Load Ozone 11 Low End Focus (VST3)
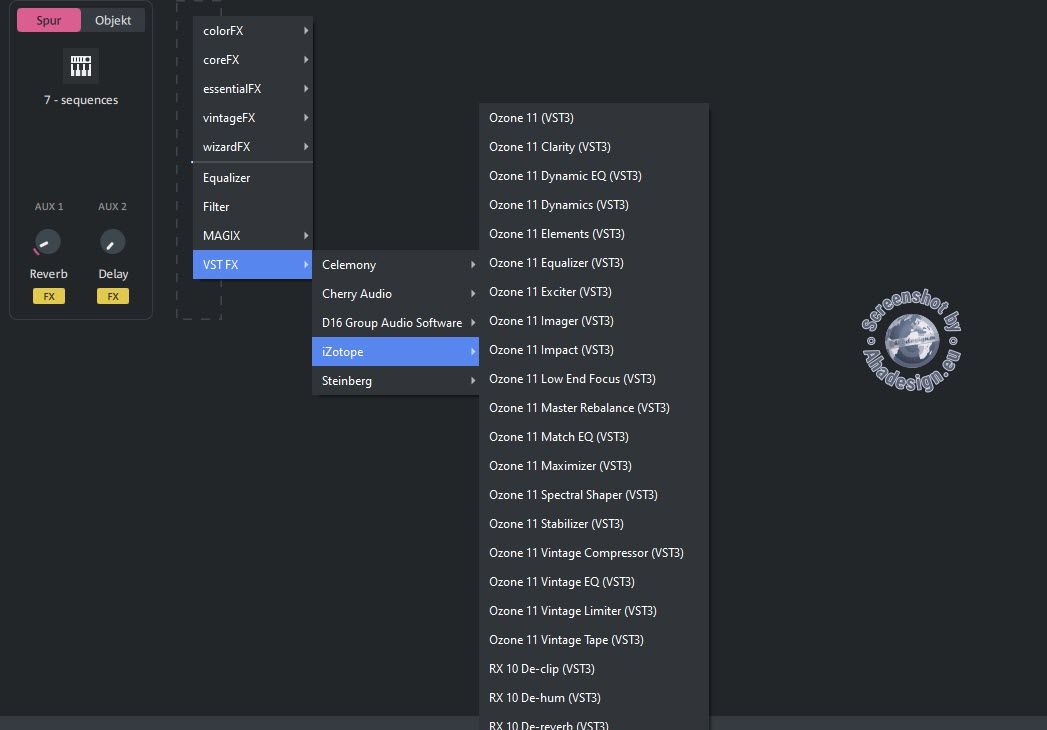The image size is (1047, 730). tap(594, 379)
